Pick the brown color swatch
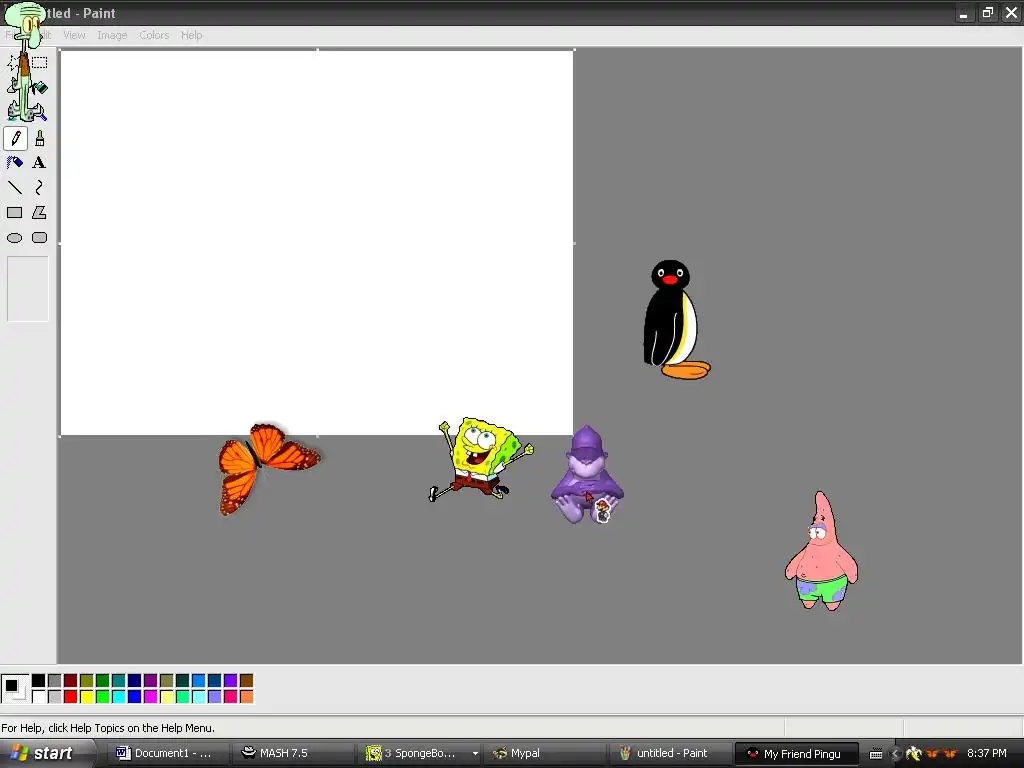Screen dimensions: 1024x768 click(246, 681)
